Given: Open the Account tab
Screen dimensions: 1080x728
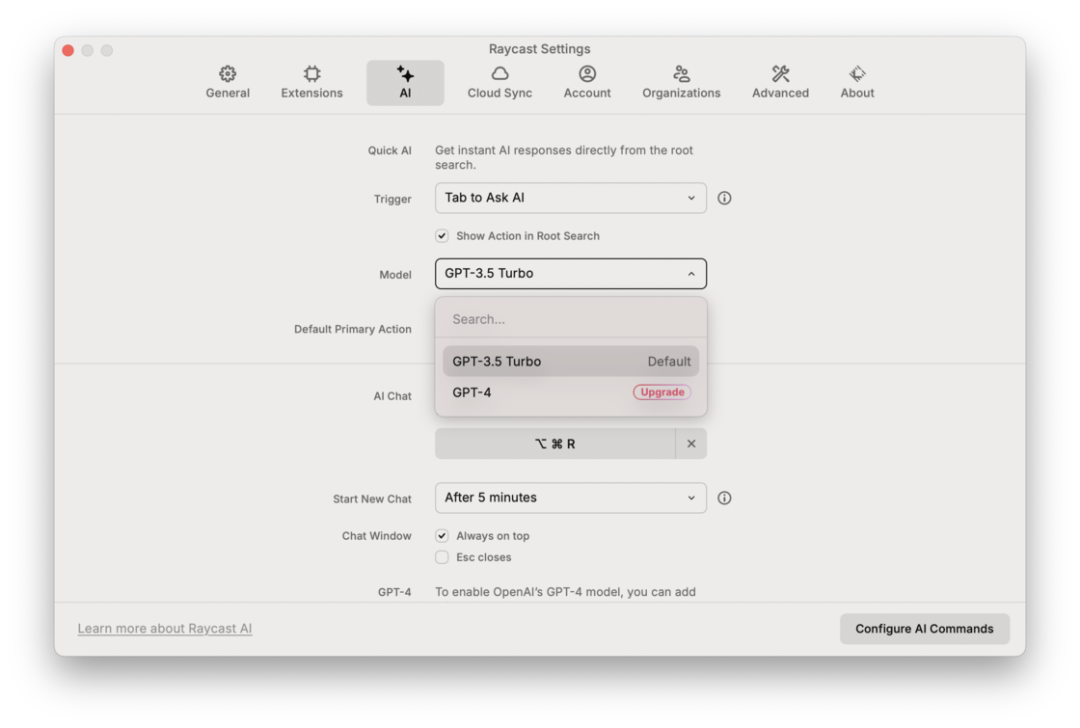Looking at the screenshot, I should 587,83.
